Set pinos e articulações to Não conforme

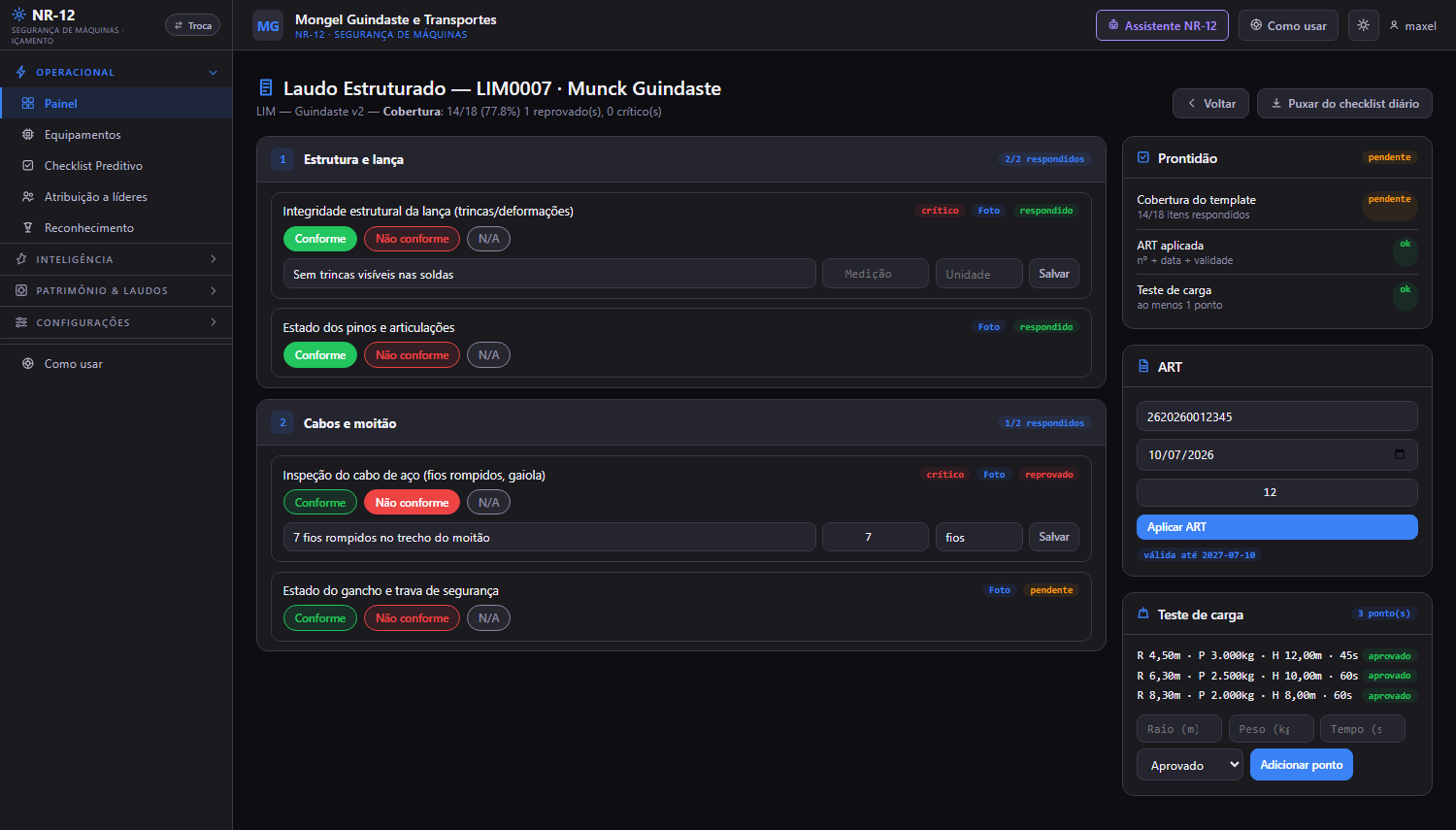tap(412, 355)
